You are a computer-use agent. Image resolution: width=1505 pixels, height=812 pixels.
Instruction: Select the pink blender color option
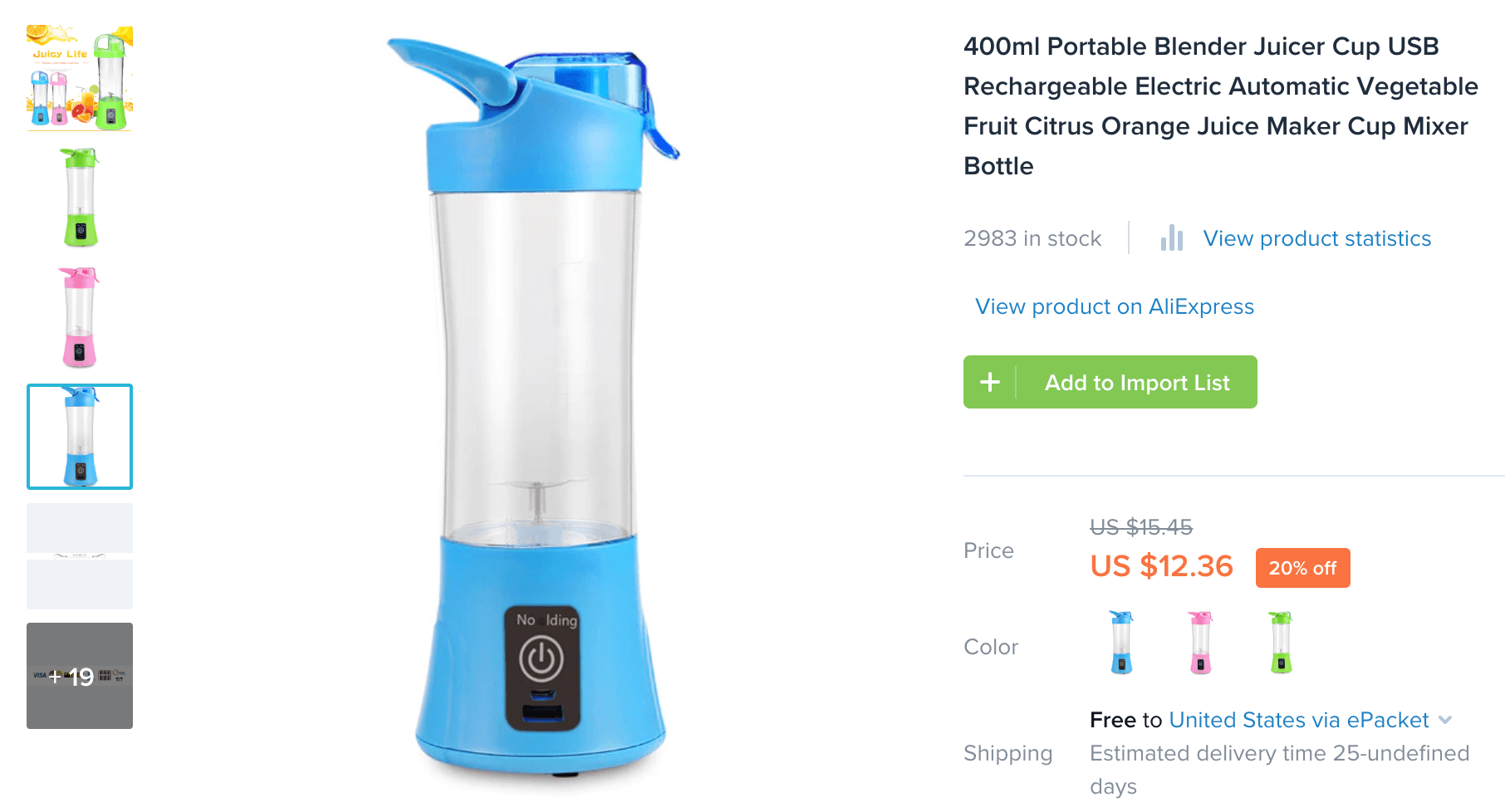pyautogui.click(x=1201, y=643)
